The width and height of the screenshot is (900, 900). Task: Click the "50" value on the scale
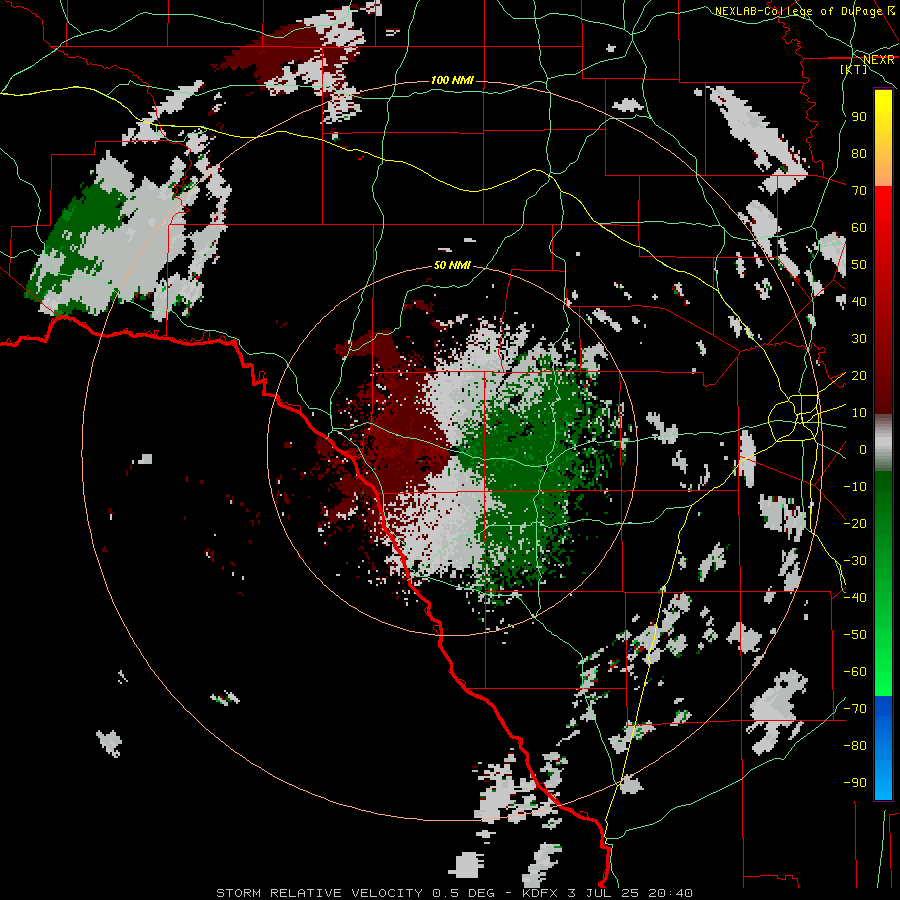pyautogui.click(x=859, y=265)
